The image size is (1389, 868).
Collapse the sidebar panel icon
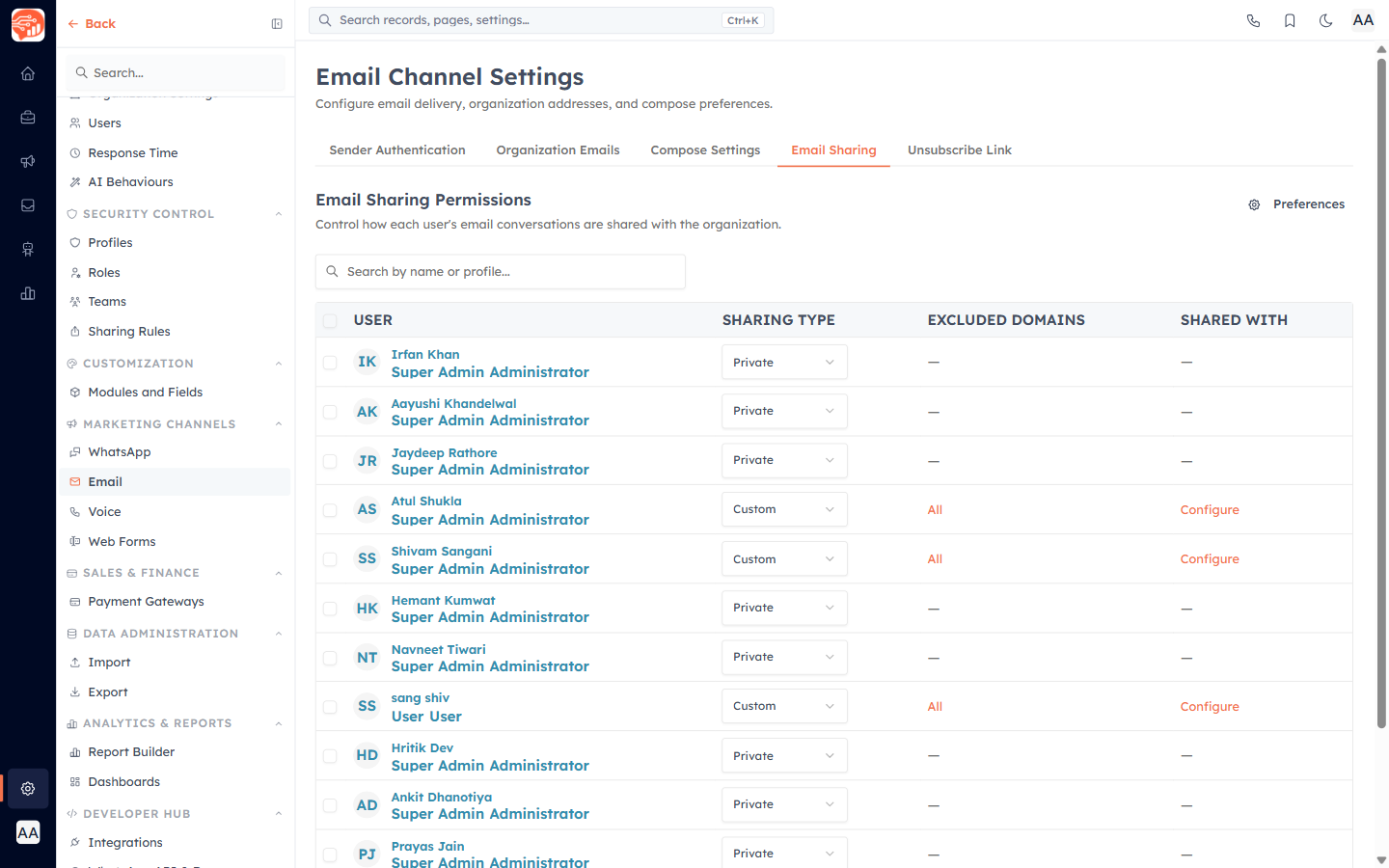click(277, 24)
